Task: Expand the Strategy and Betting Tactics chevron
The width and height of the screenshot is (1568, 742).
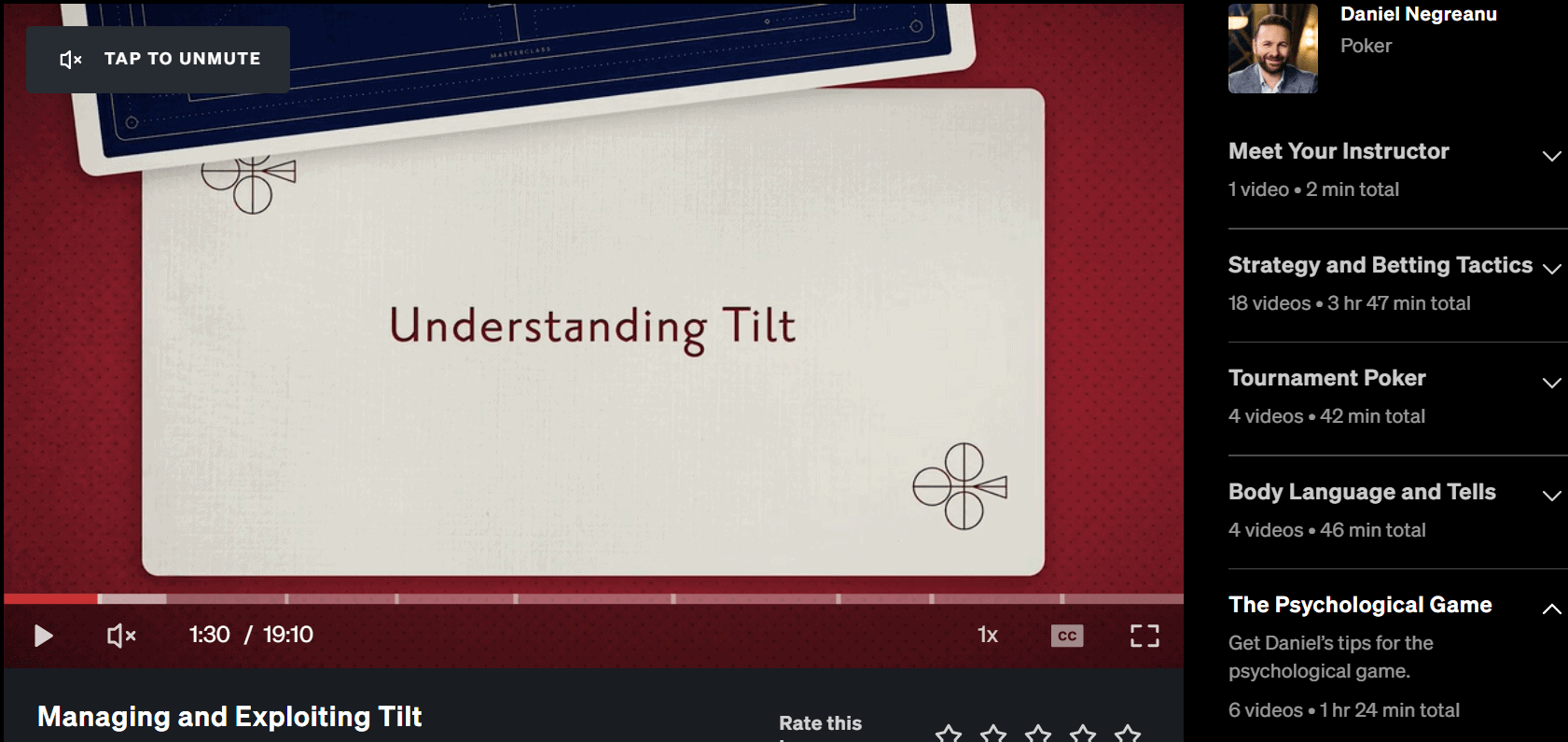Action: [x=1551, y=269]
